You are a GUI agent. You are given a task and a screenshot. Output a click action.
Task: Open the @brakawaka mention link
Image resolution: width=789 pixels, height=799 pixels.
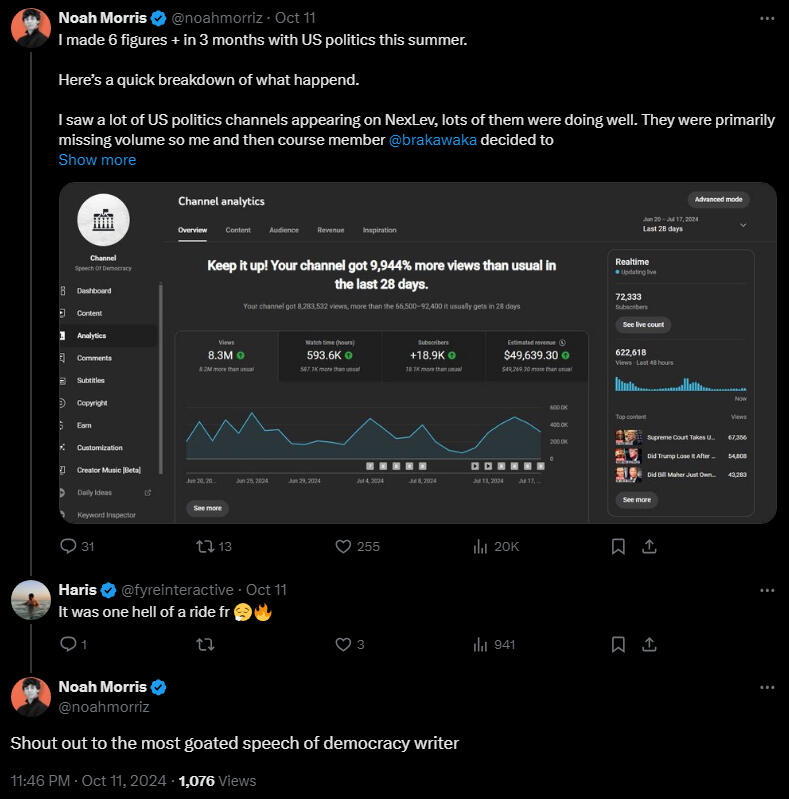point(432,140)
